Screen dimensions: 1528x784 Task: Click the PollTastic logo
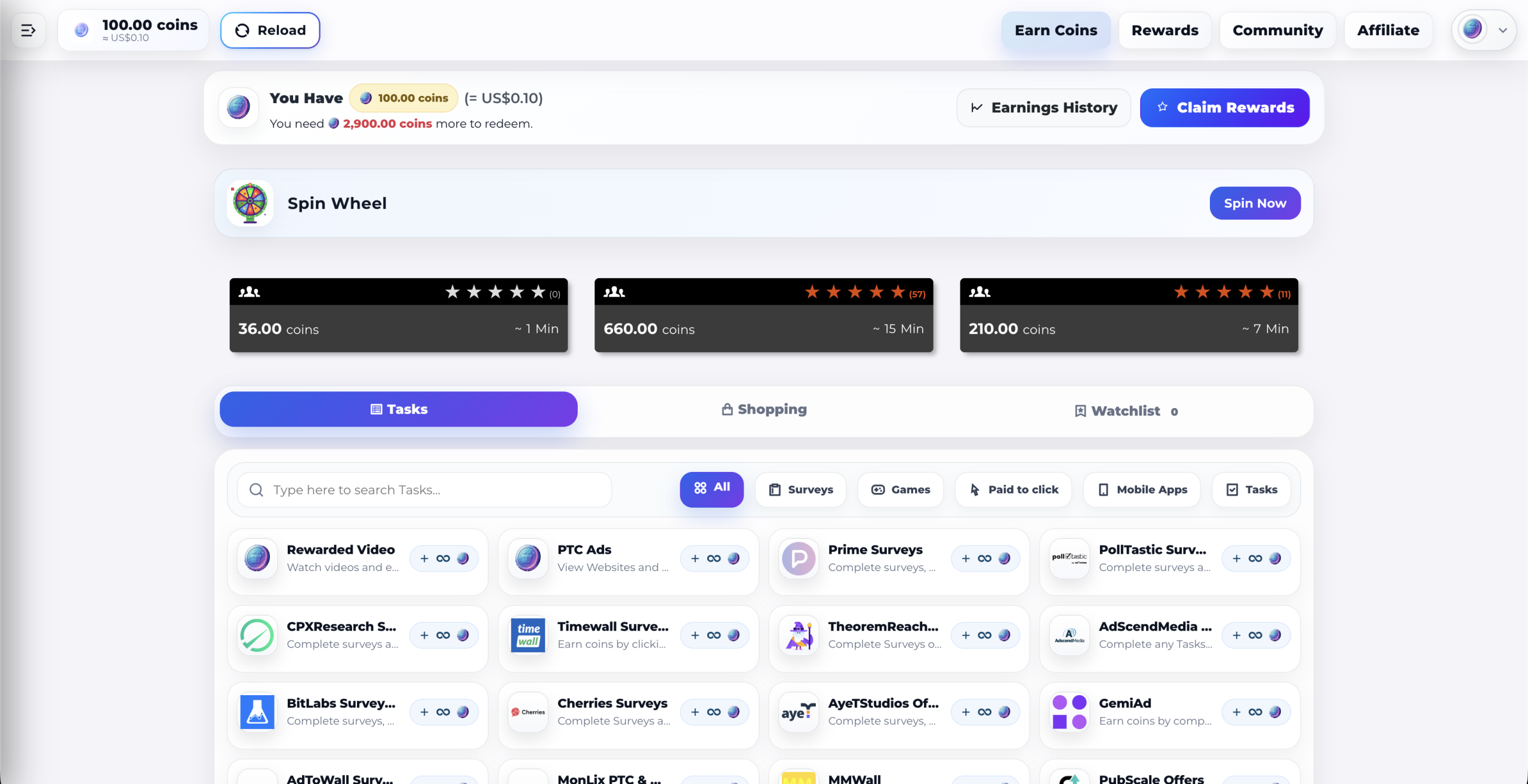1070,558
